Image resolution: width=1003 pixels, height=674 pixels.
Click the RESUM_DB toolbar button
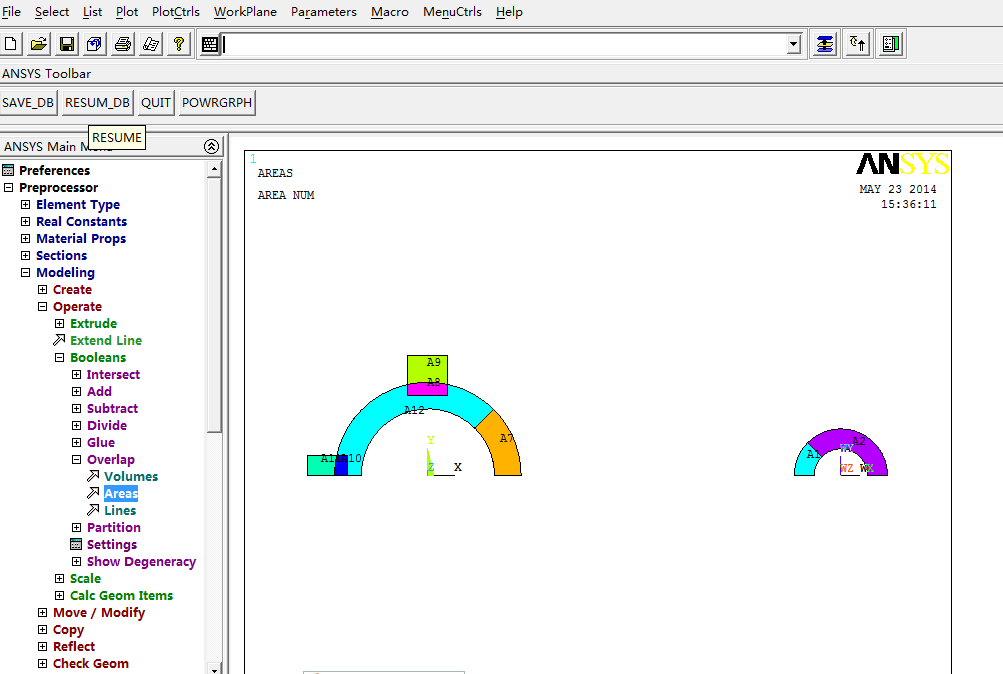(x=97, y=103)
